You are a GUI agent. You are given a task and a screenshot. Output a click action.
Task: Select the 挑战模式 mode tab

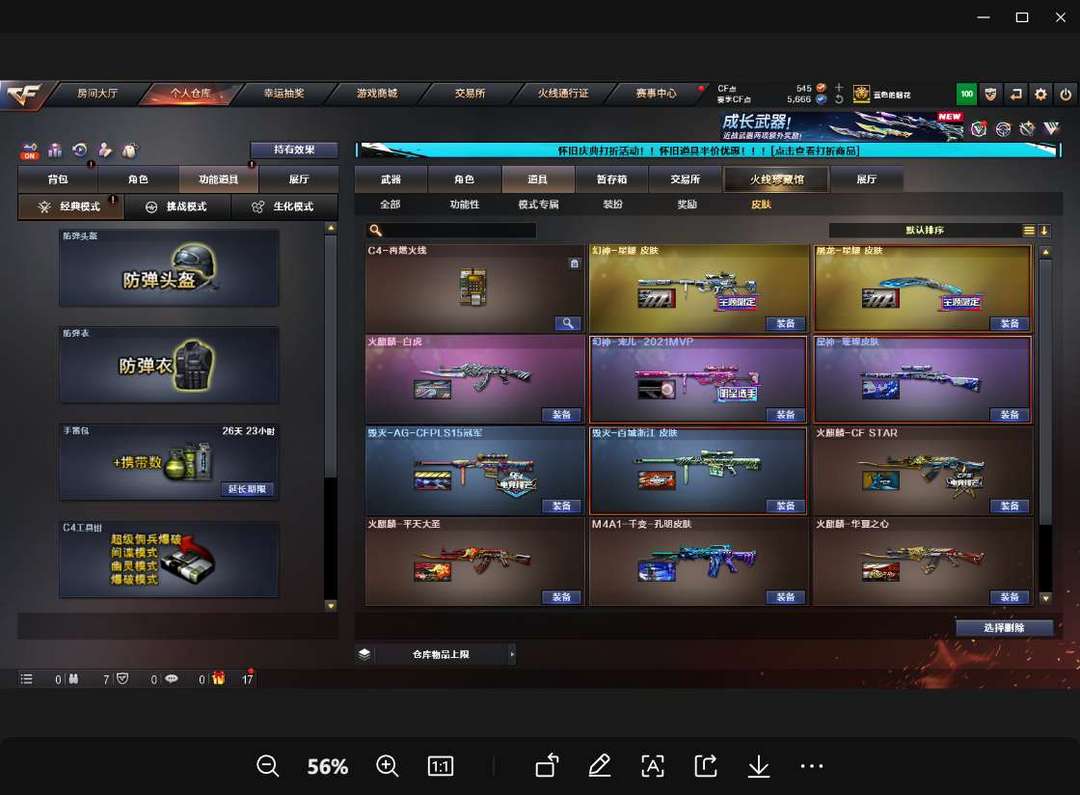[x=178, y=207]
